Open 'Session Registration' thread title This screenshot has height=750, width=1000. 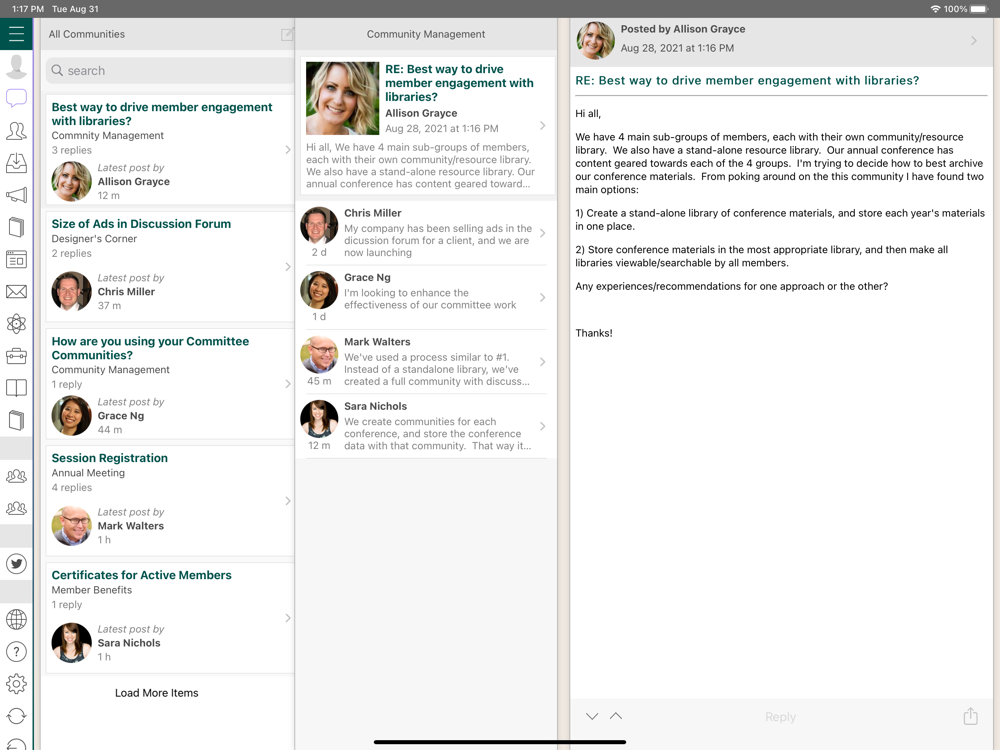click(110, 458)
